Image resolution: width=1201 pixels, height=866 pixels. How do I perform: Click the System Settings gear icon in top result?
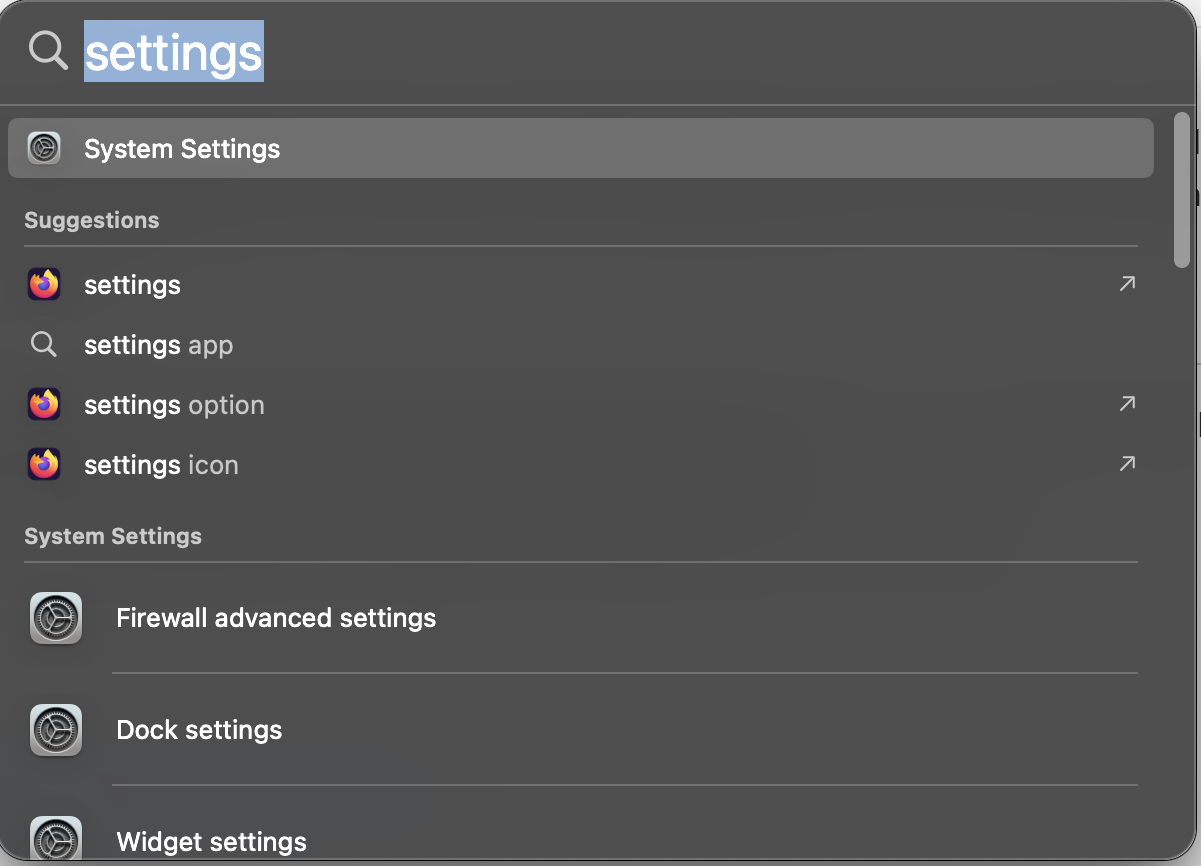[44, 148]
